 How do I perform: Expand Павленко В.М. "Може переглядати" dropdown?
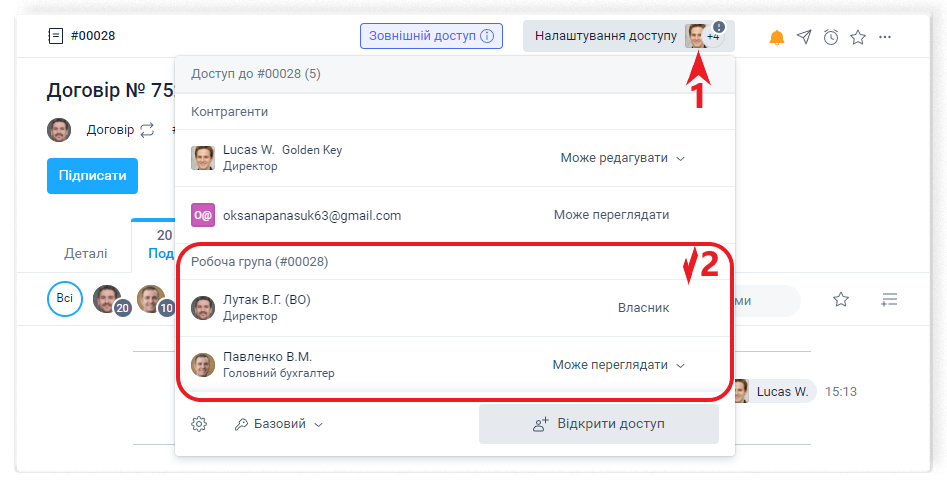click(x=618, y=365)
